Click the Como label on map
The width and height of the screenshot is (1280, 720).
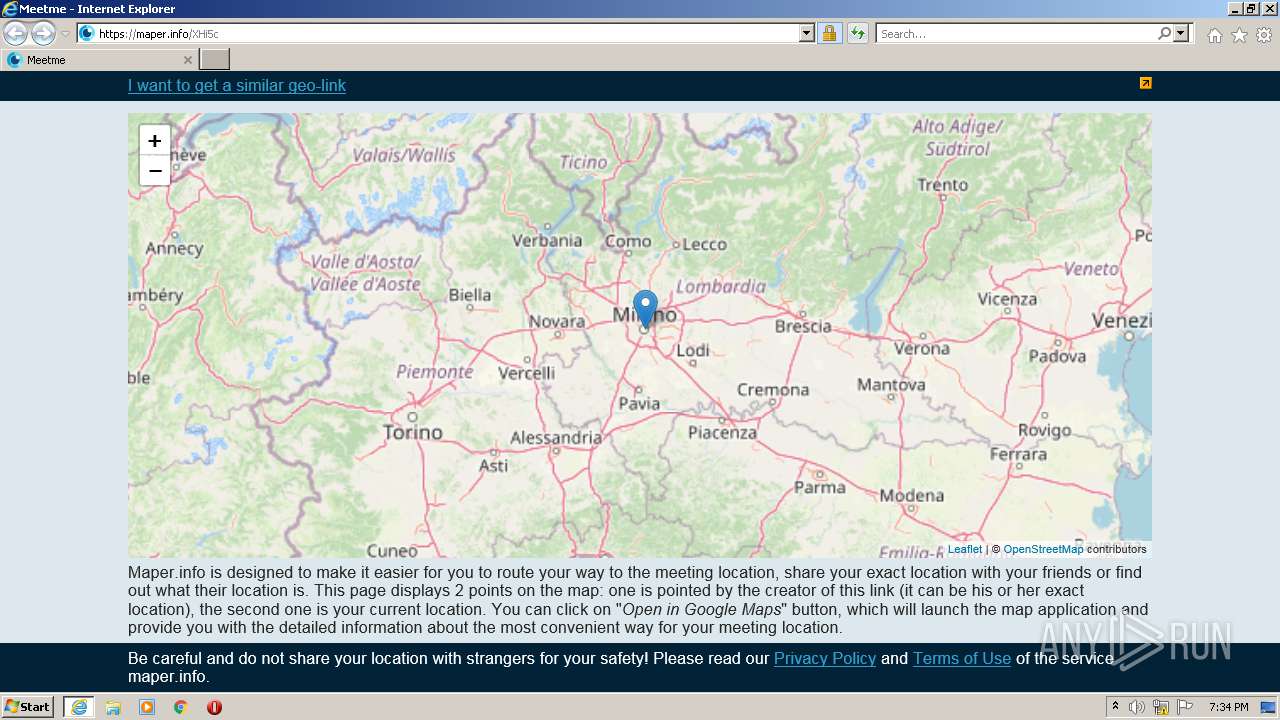pos(628,241)
